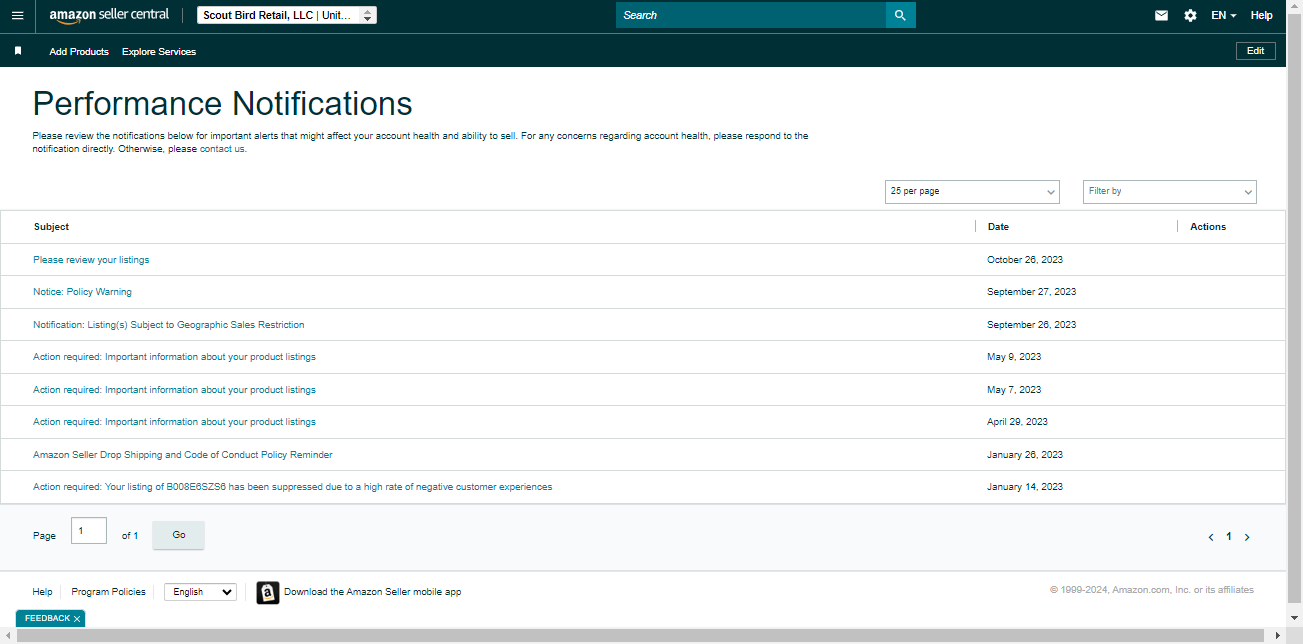This screenshot has width=1303, height=644.
Task: Click the Amazon Seller Central logo
Action: [109, 15]
